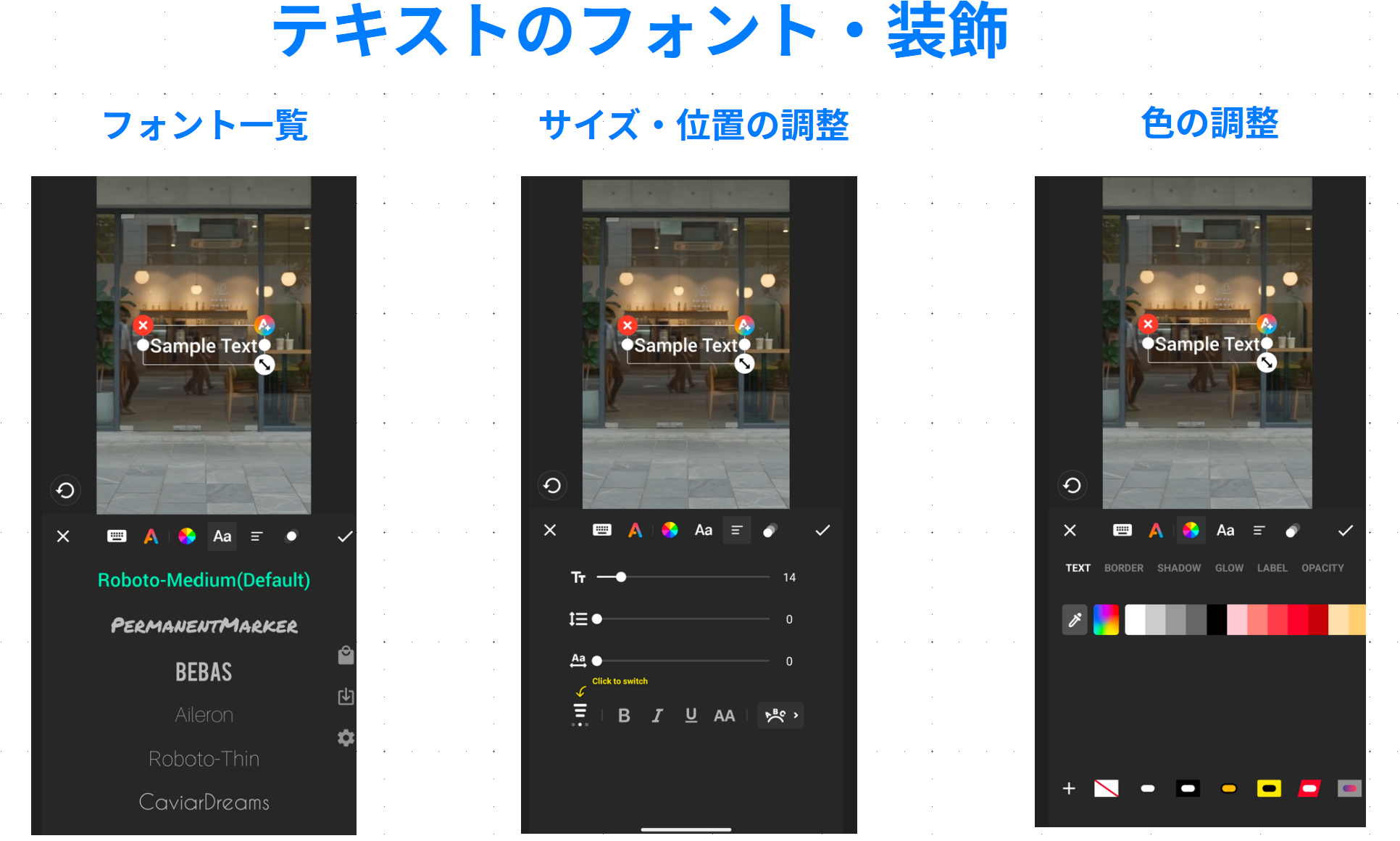Select yellow label style preset

[1269, 788]
